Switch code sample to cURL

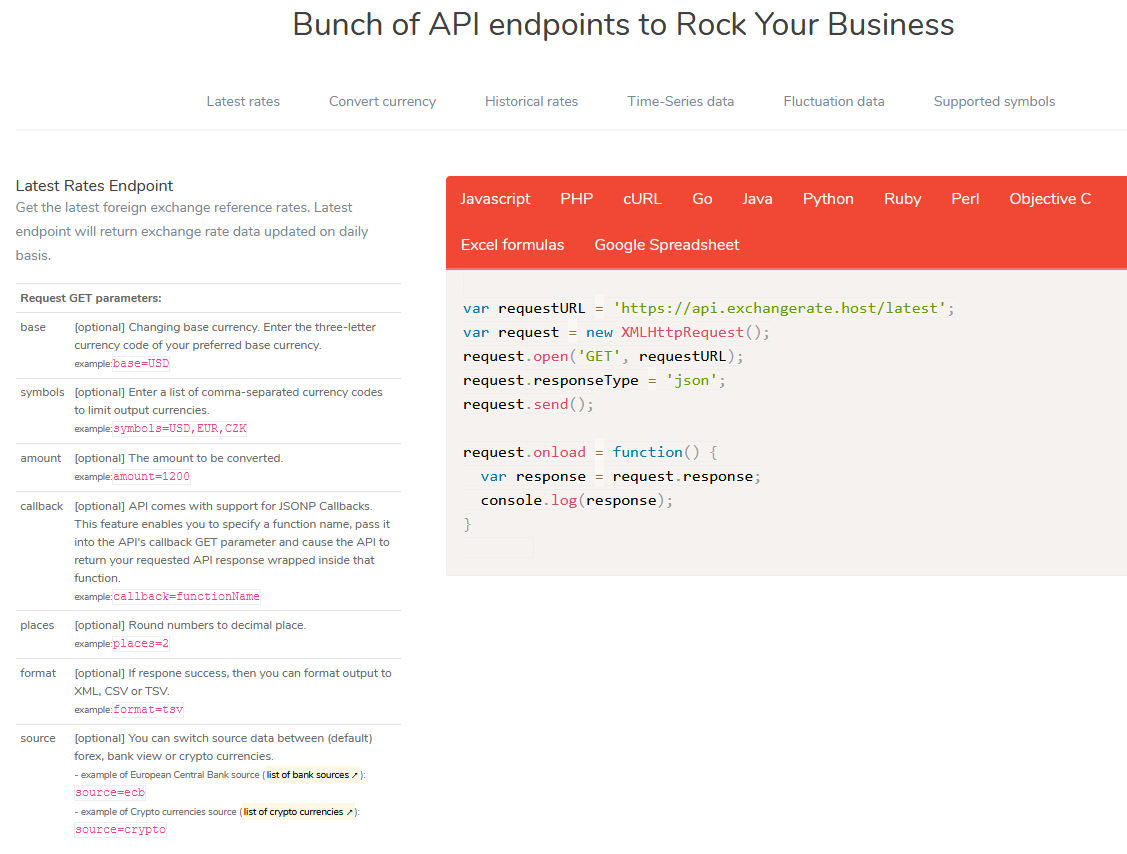(x=642, y=198)
